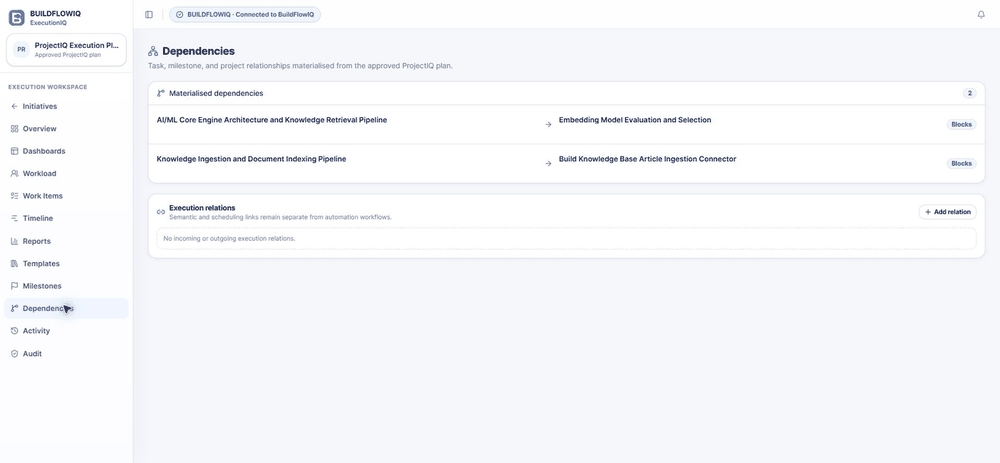
Task: Click the PR project avatar
Action: [x=21, y=49]
